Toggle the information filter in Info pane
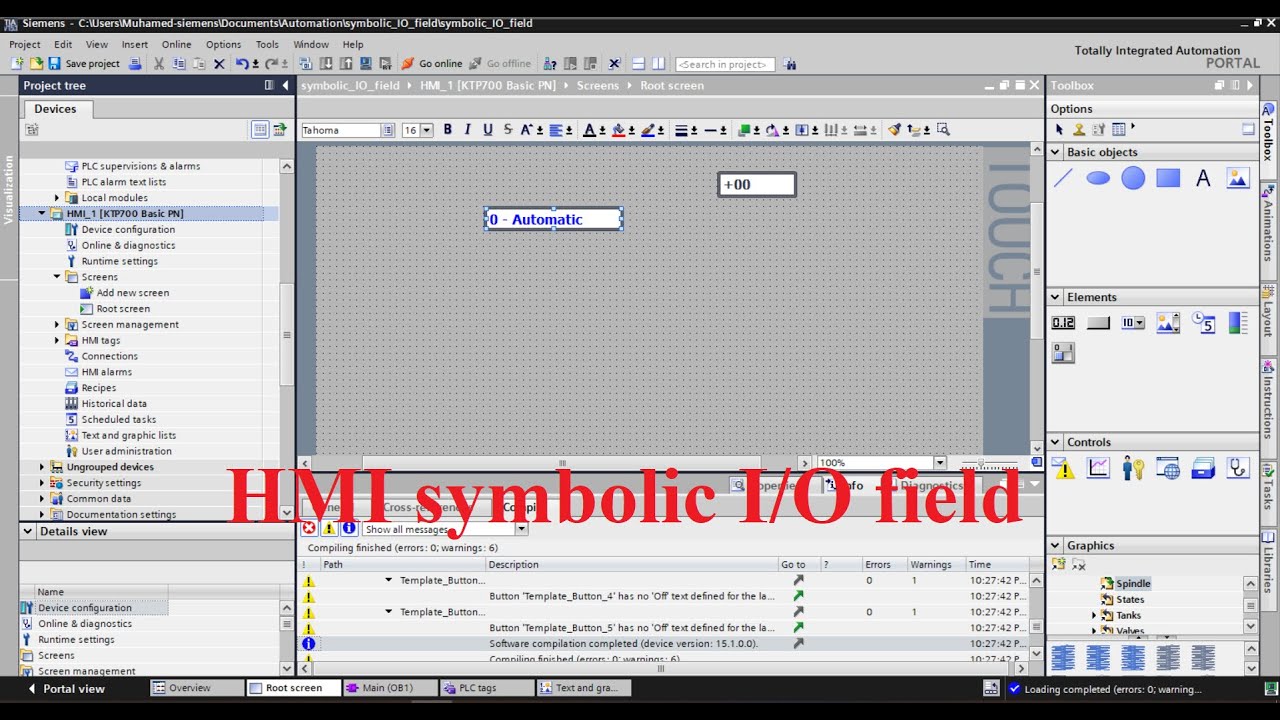This screenshot has height=720, width=1280. (349, 528)
